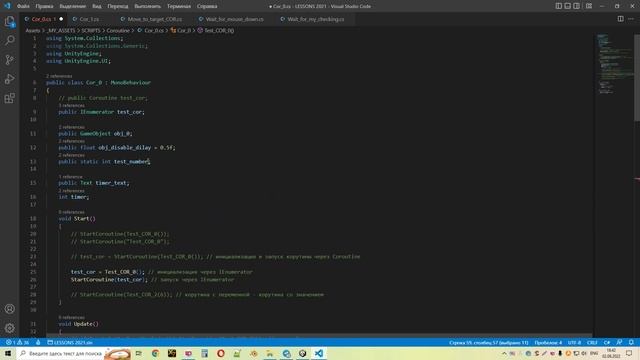Click references lens above void Start()
Viewport: 640px width, 360px height.
point(71,212)
